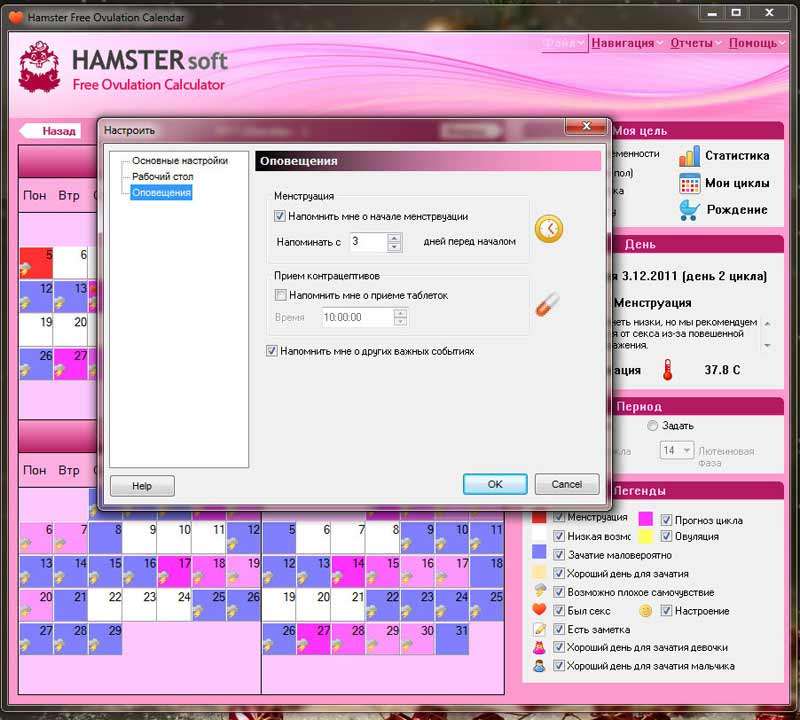Click the Мои циклы label
The height and width of the screenshot is (720, 800).
pos(737,183)
